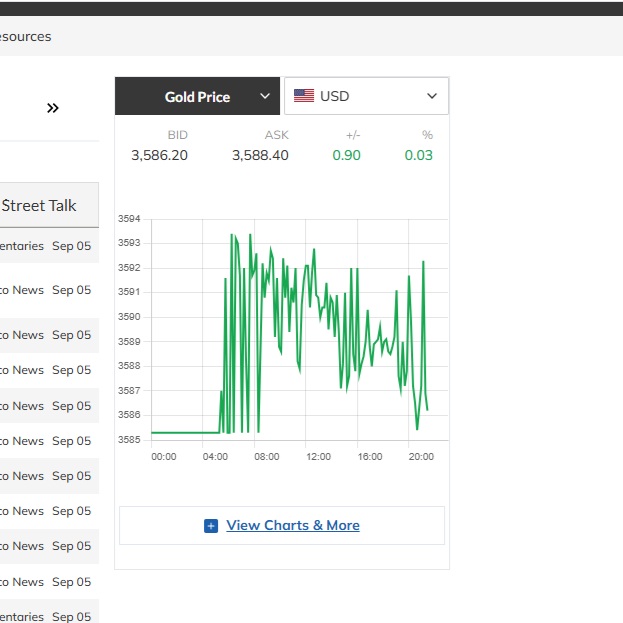Click the 3594 y-axis label
623x623 pixels.
[129, 219]
